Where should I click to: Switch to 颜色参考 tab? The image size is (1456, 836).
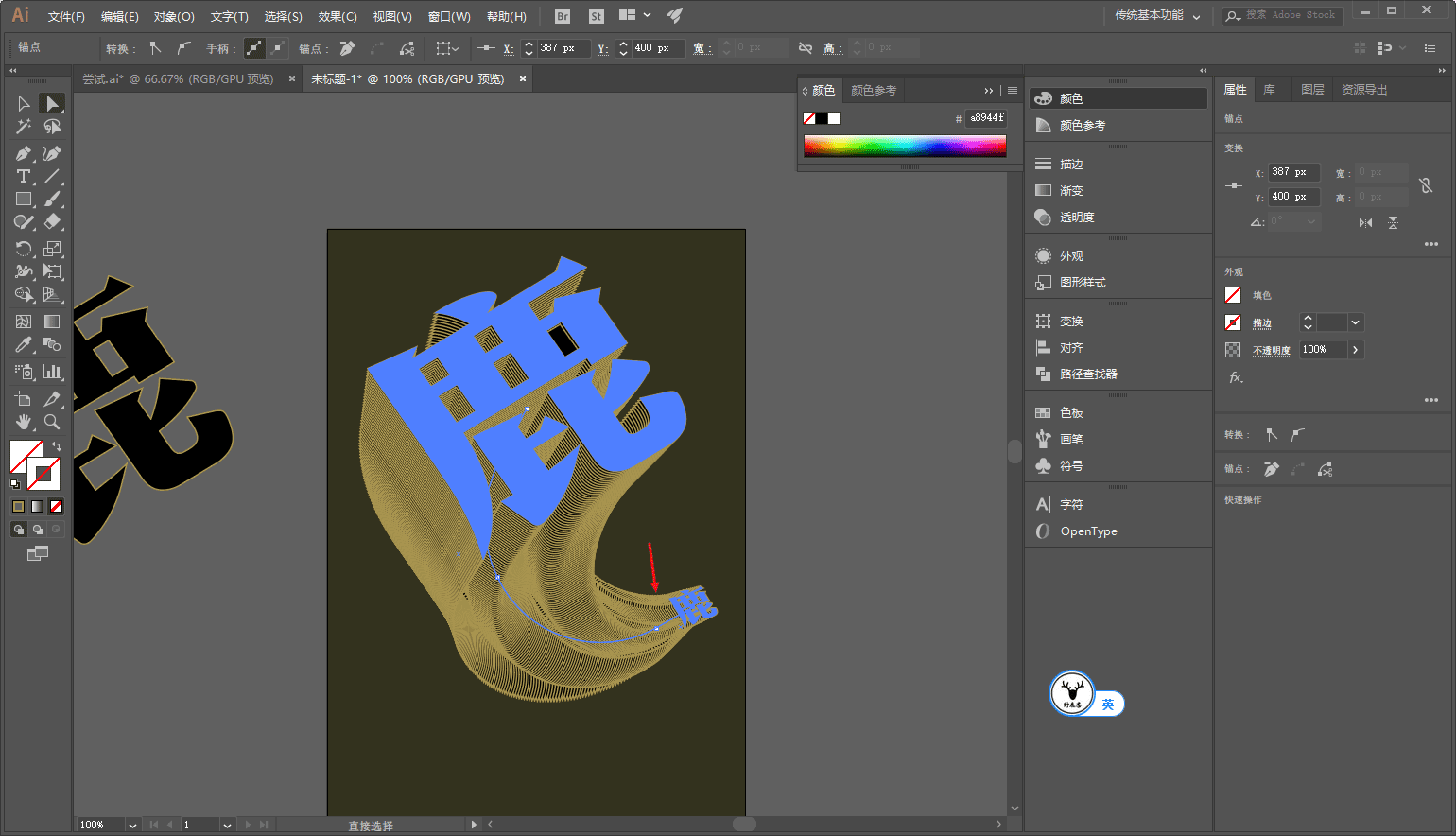874,91
